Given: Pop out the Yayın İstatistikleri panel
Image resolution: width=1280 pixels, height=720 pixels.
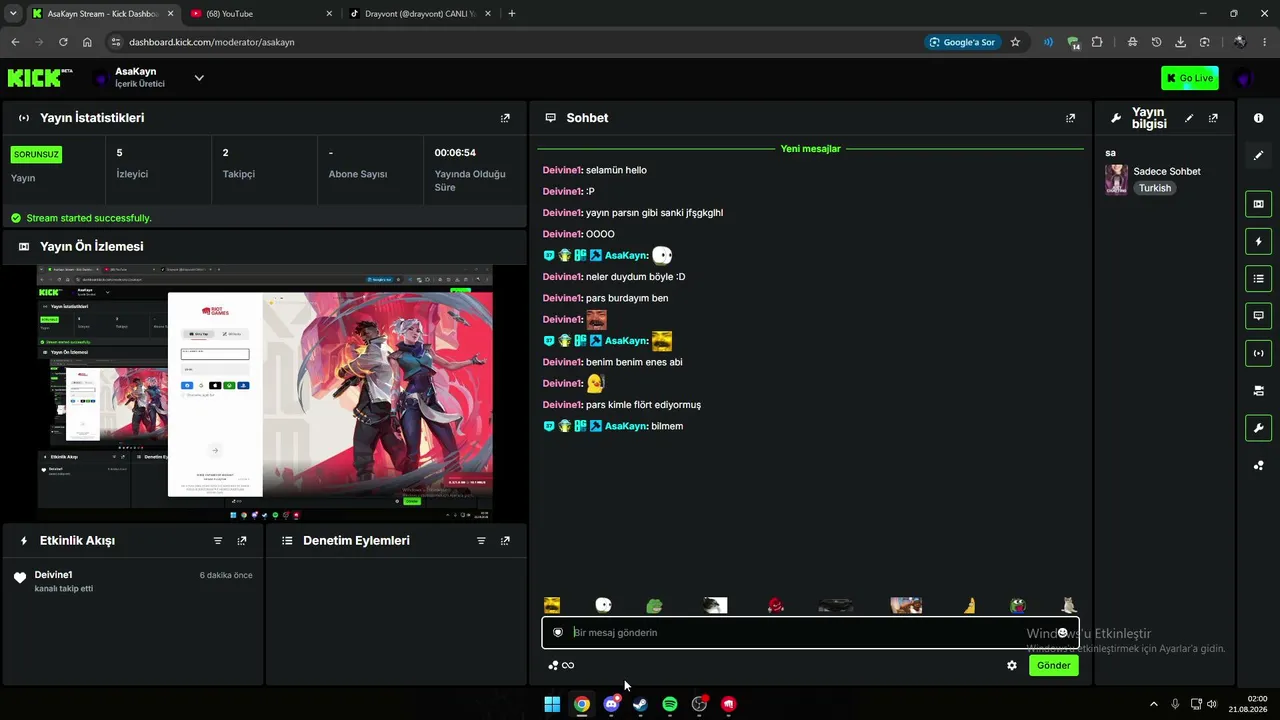Looking at the screenshot, I should [505, 118].
